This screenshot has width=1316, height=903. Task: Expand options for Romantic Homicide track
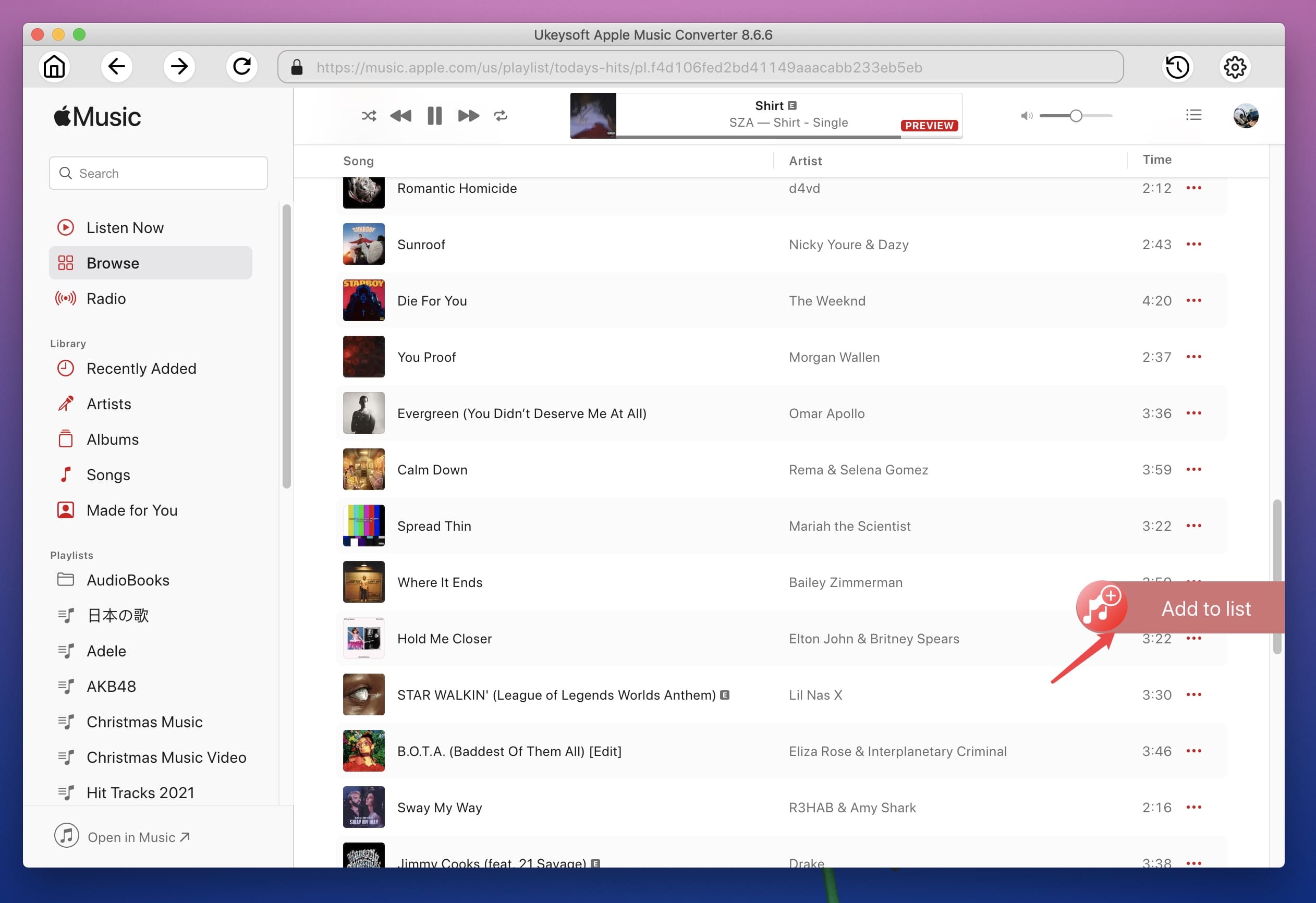click(x=1193, y=188)
